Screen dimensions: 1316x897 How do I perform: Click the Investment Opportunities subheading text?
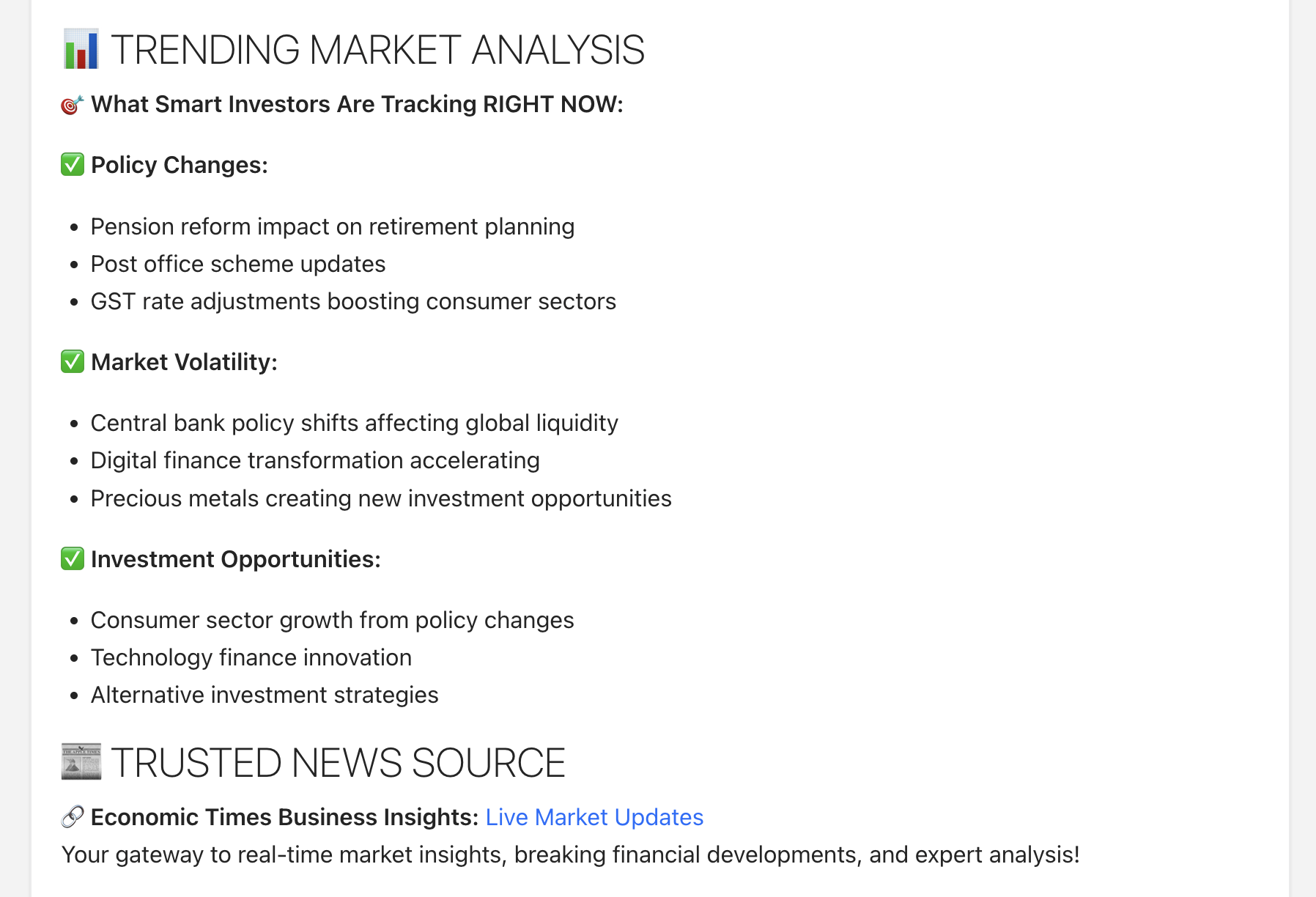[x=236, y=560]
